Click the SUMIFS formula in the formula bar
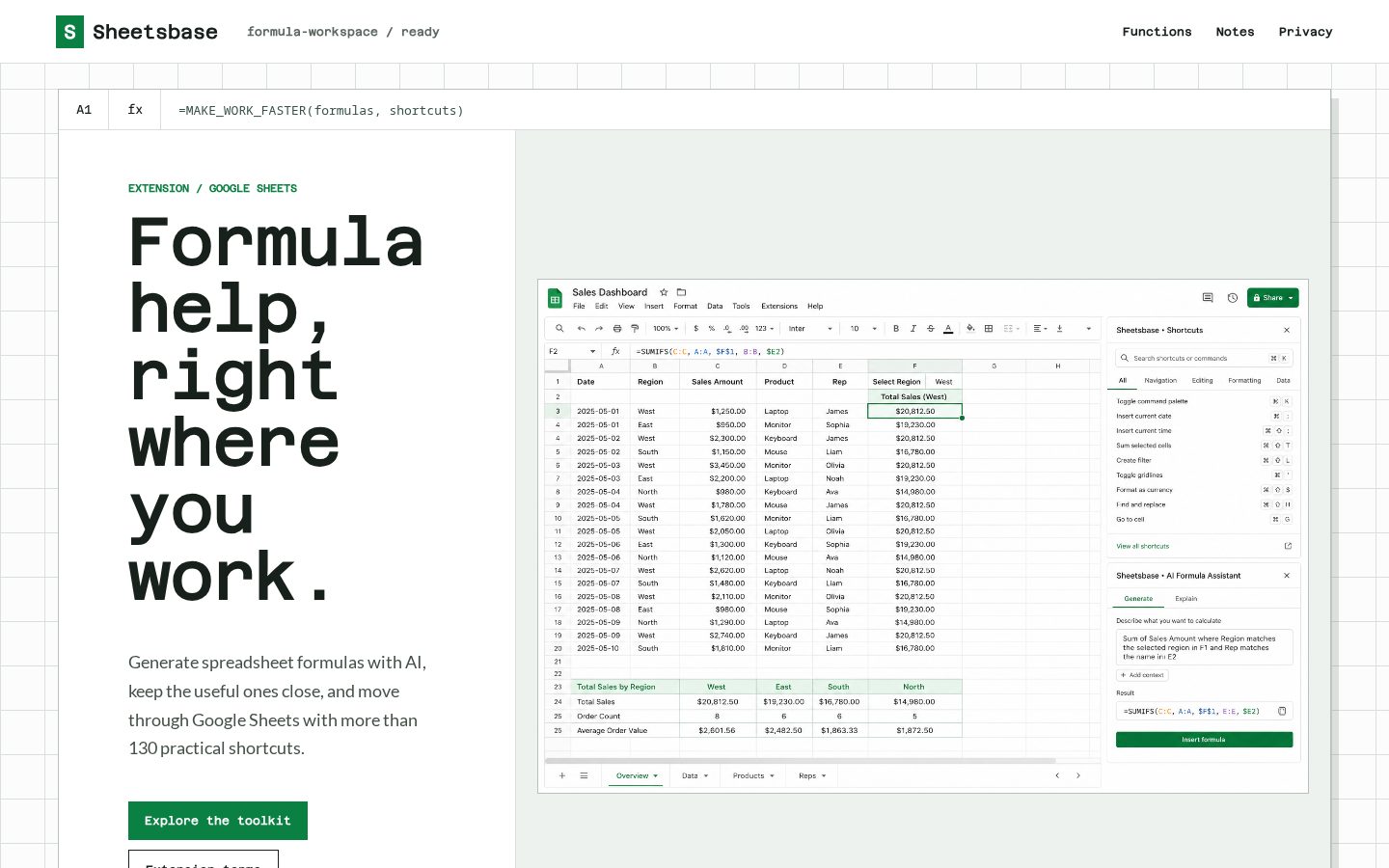The height and width of the screenshot is (868, 1389). 710,352
